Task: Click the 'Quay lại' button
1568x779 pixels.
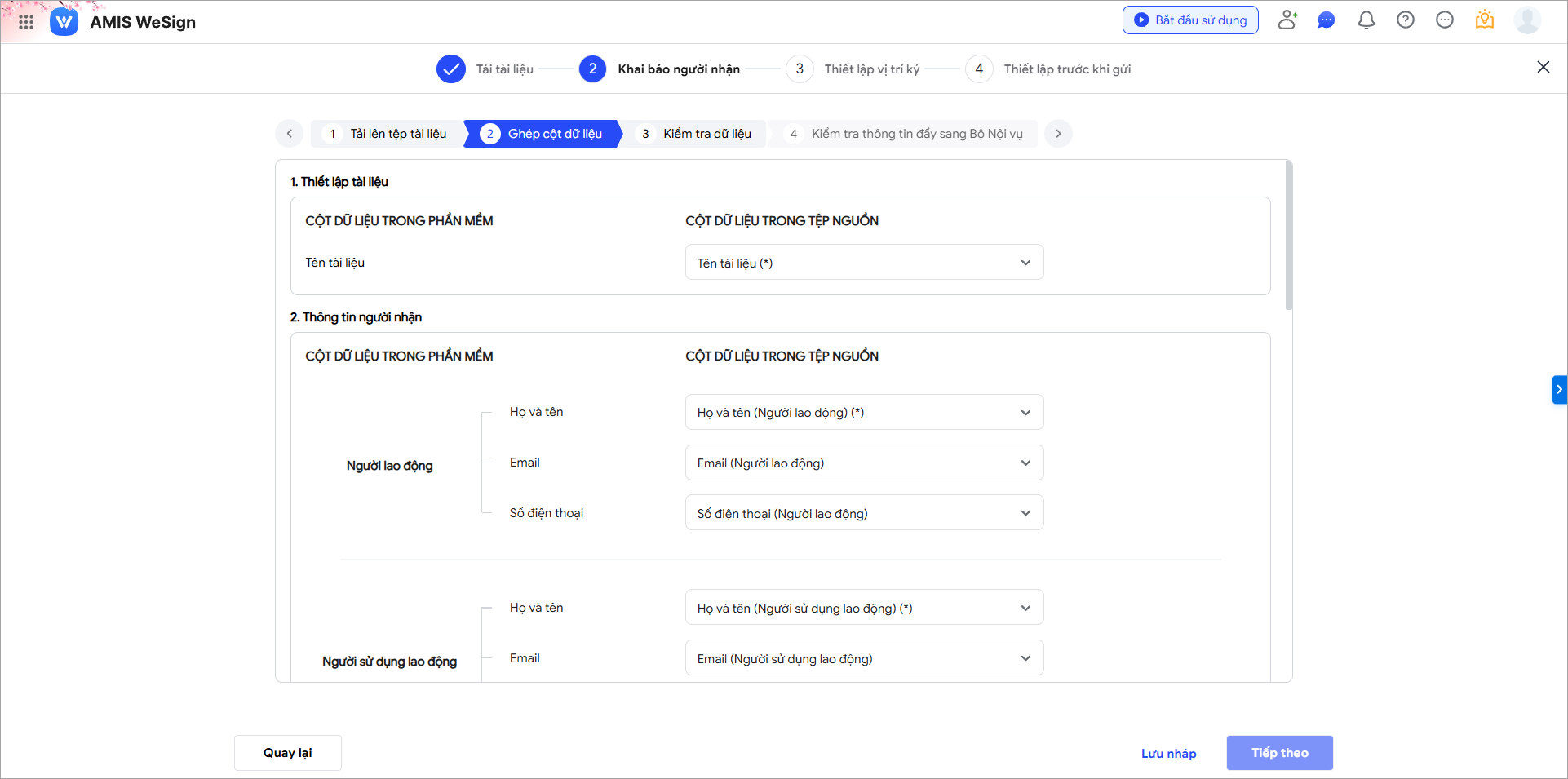Action: pyautogui.click(x=287, y=753)
